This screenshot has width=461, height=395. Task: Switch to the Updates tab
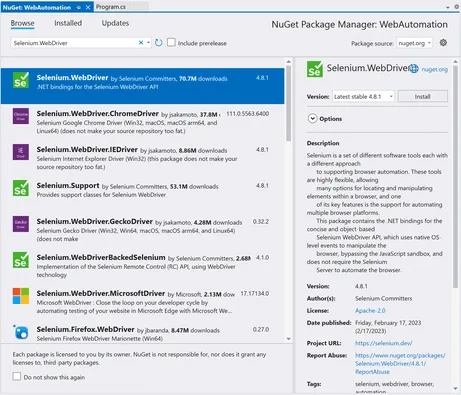(x=115, y=23)
